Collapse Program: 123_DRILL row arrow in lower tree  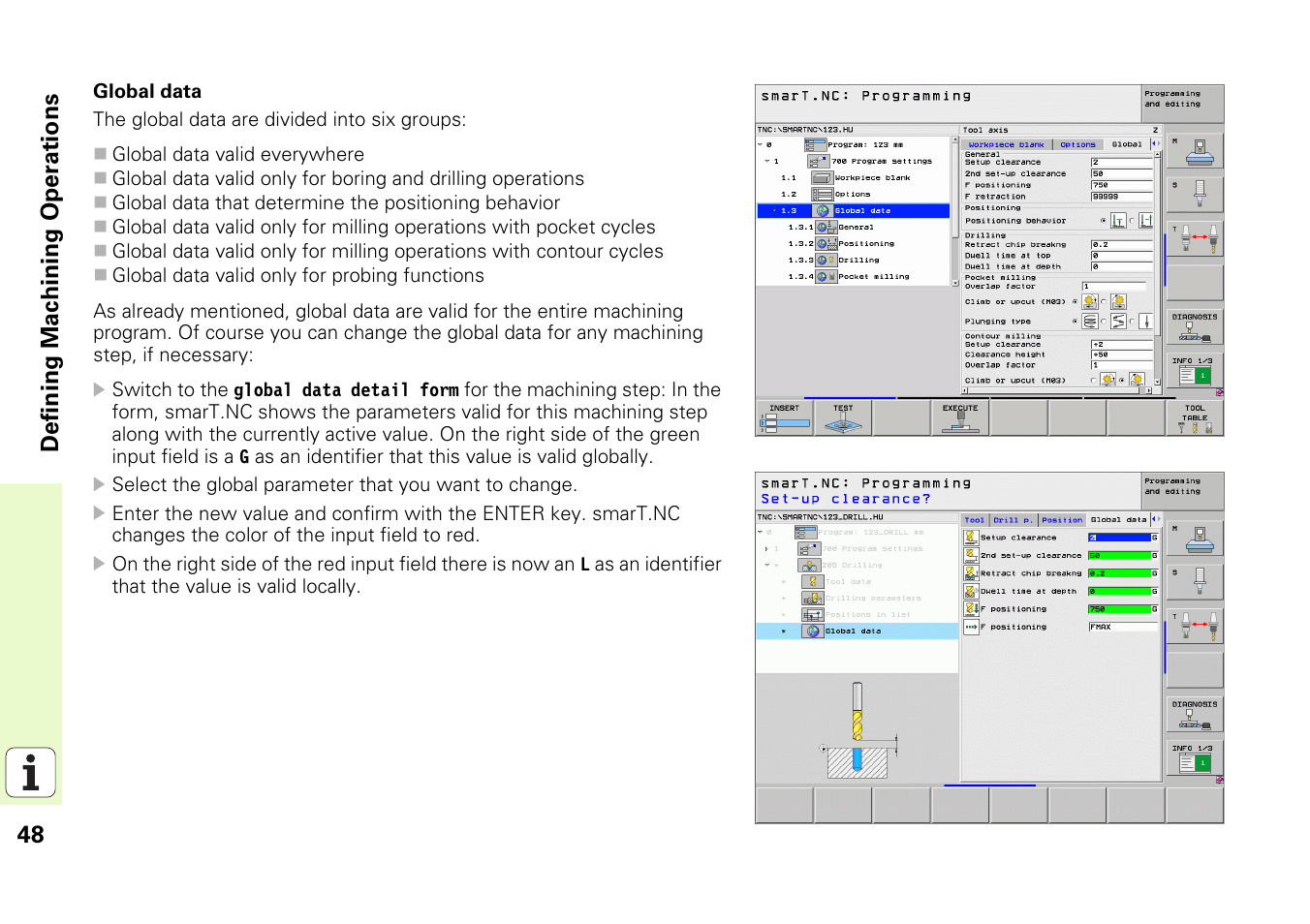pyautogui.click(x=761, y=533)
